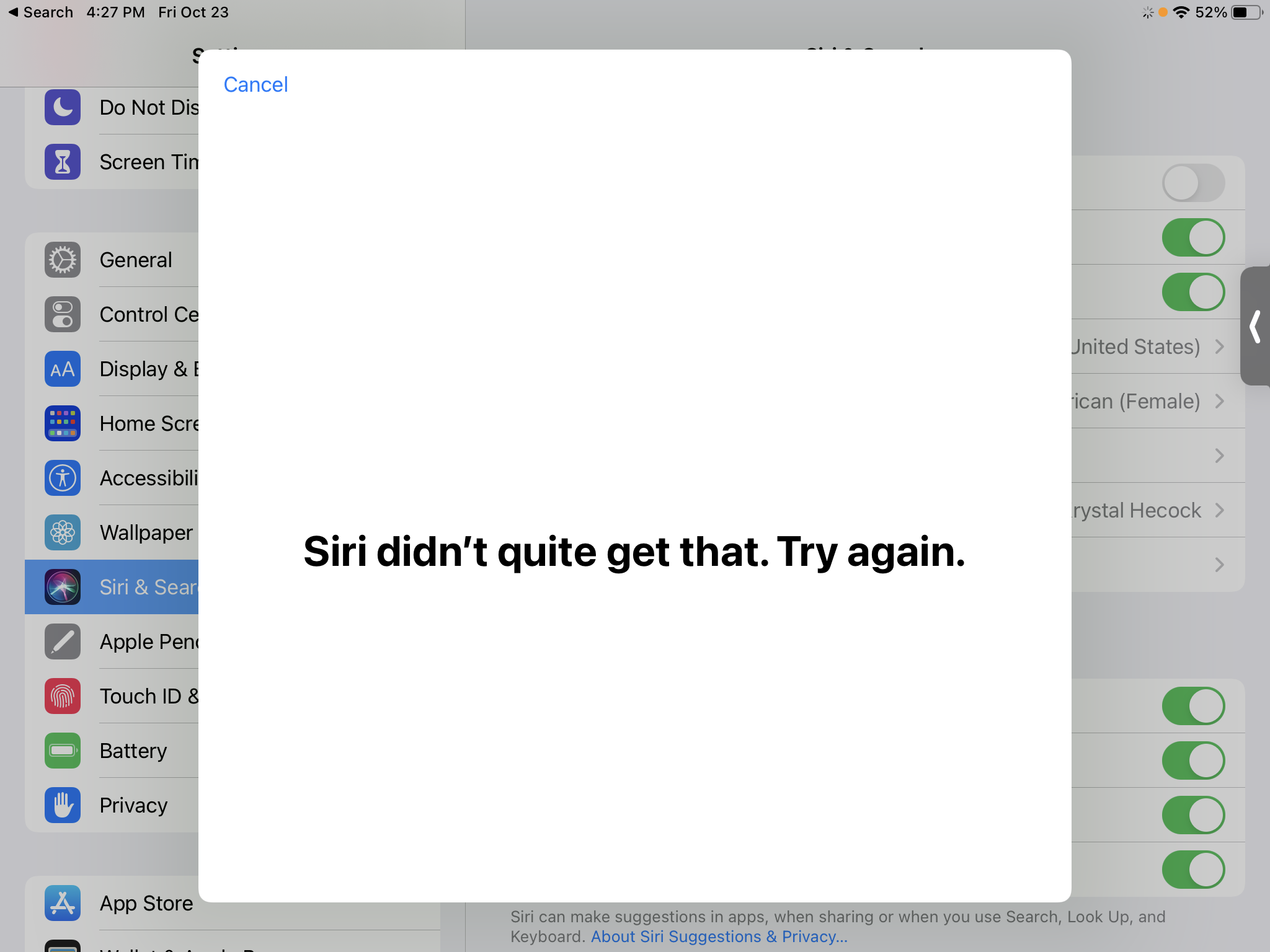This screenshot has height=952, width=1270.
Task: Toggle the first green switch off
Action: click(x=1192, y=237)
